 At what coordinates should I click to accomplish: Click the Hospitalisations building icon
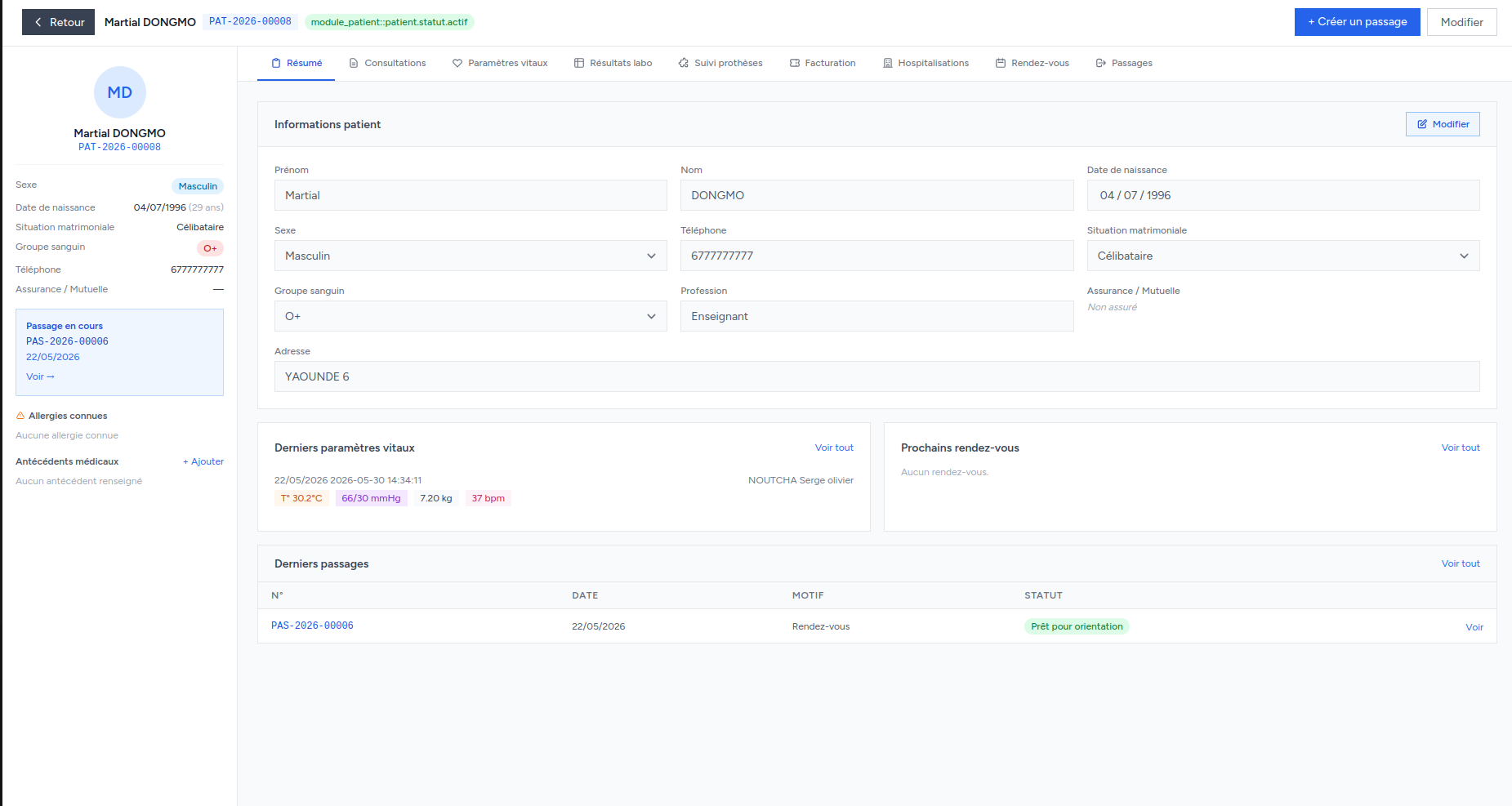click(x=888, y=63)
